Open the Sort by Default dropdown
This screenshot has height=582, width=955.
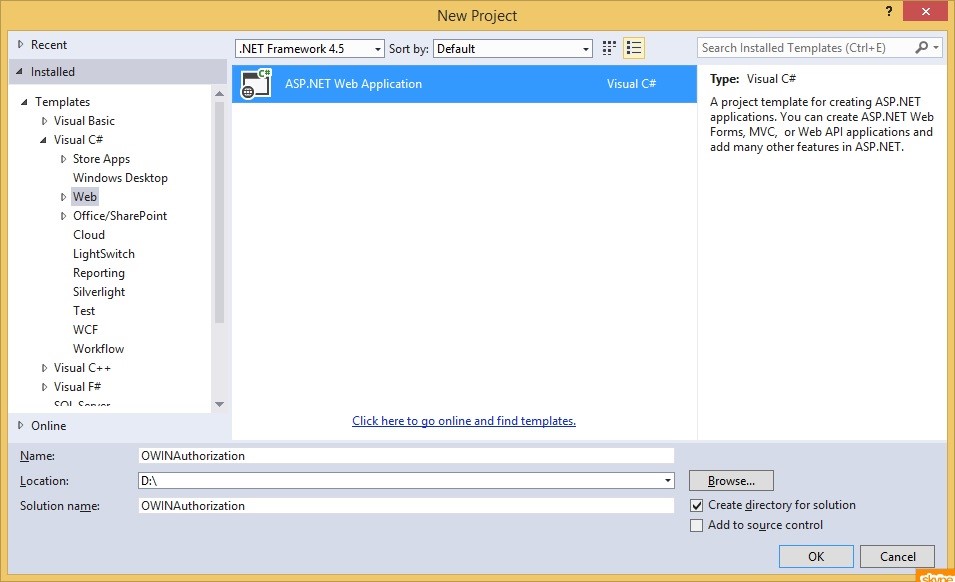point(513,49)
